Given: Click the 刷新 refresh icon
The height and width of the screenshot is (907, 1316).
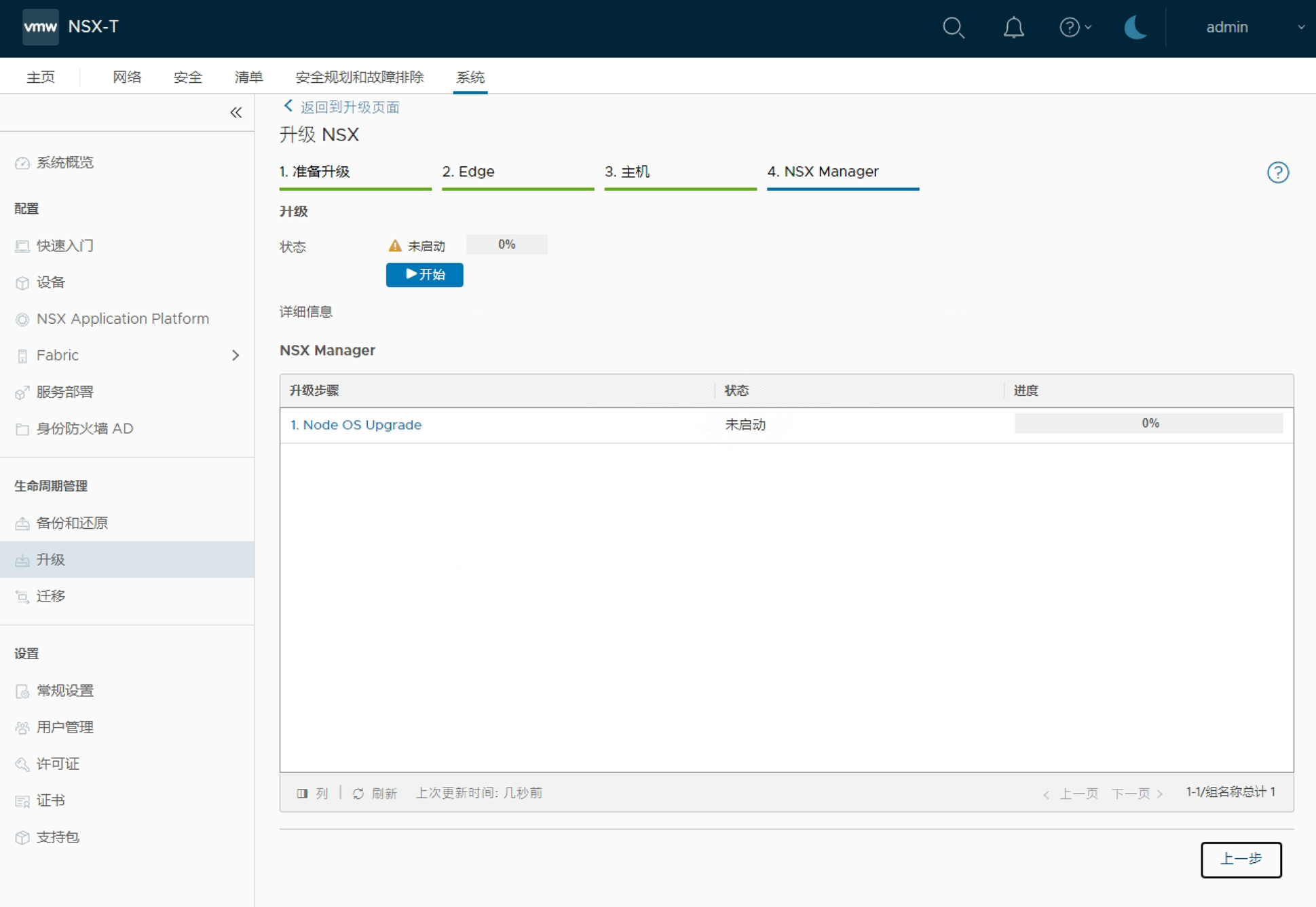Looking at the screenshot, I should [x=358, y=794].
